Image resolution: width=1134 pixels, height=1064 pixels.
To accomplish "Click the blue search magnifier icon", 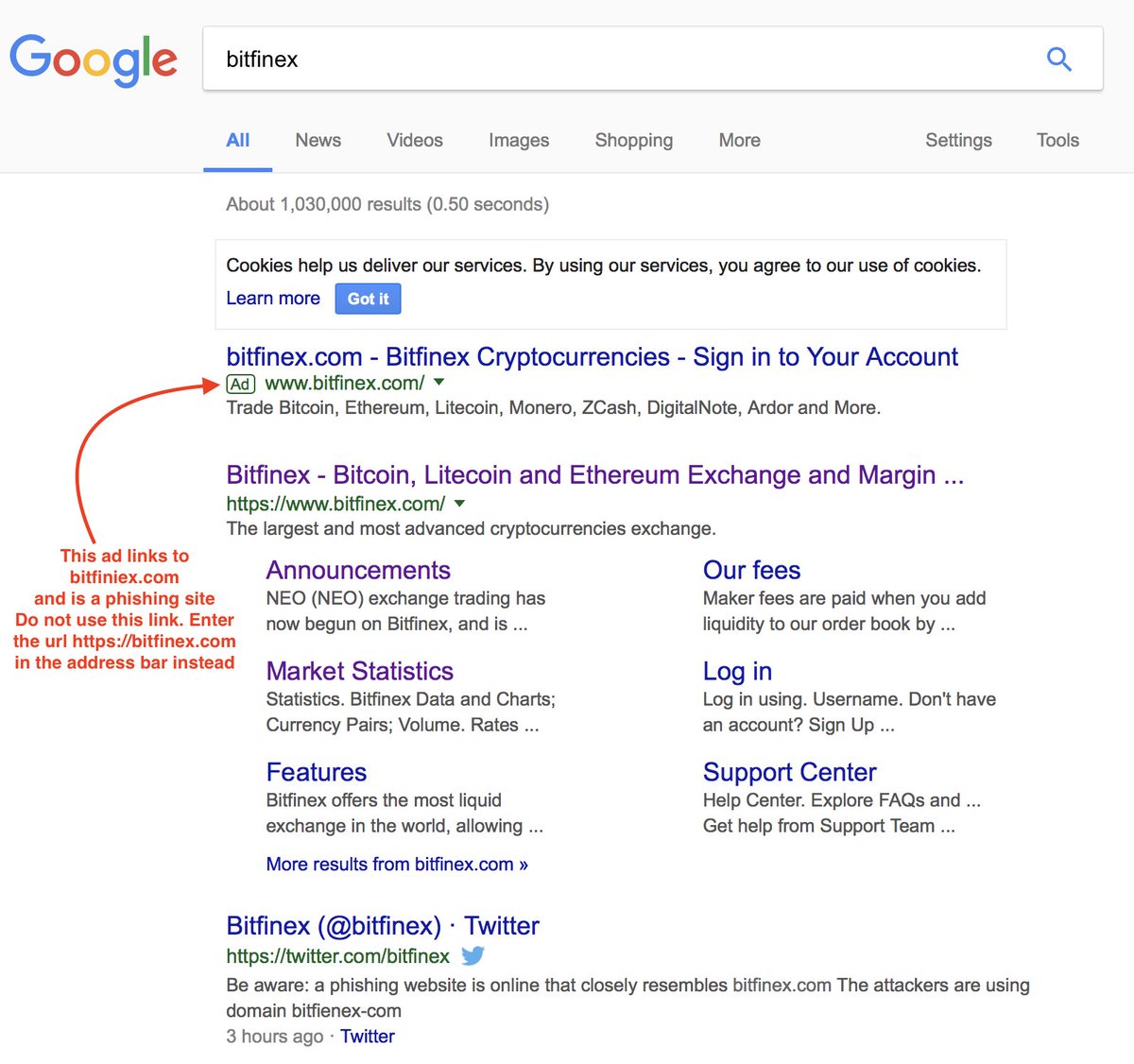I will (x=1059, y=59).
